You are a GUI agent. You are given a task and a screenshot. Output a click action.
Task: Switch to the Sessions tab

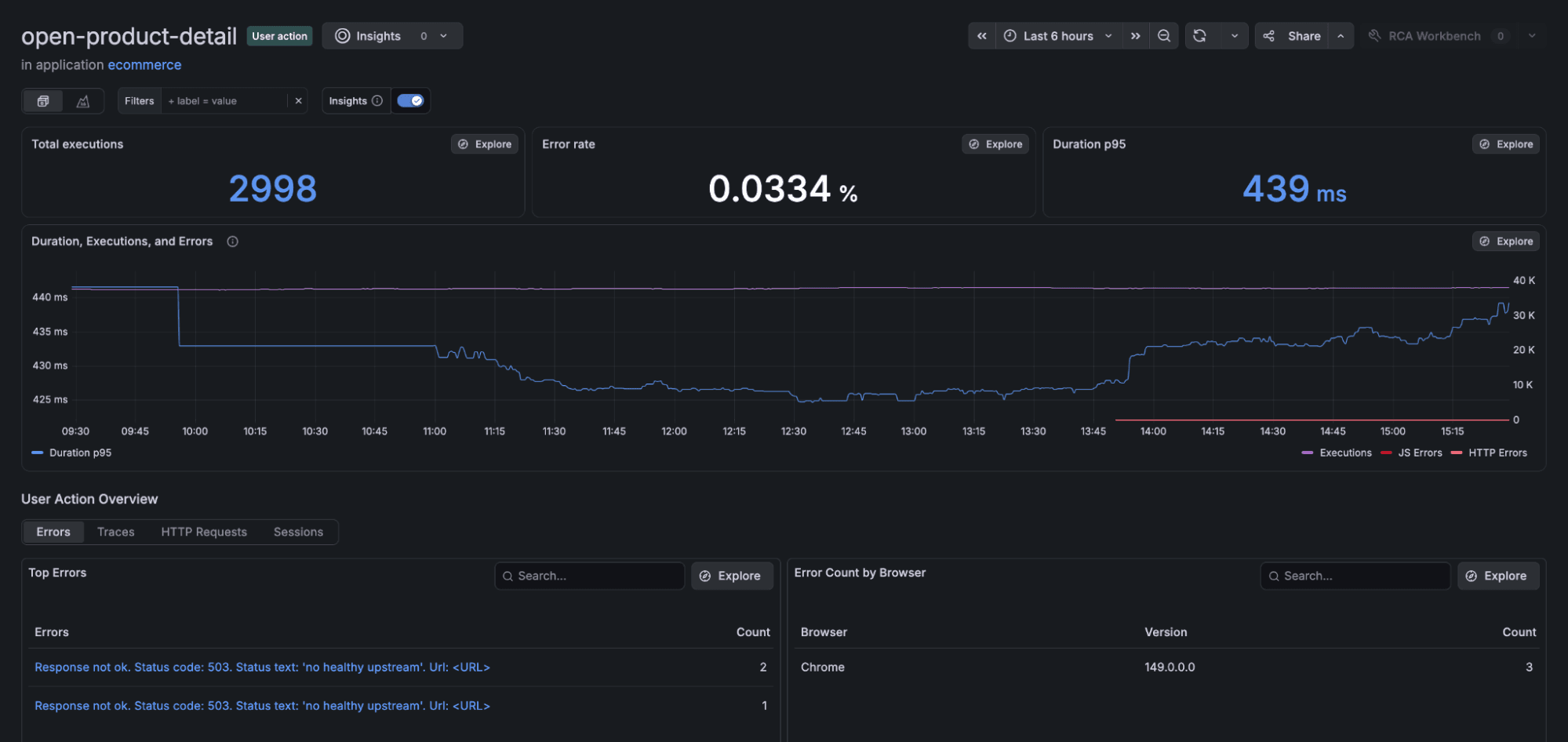click(298, 532)
